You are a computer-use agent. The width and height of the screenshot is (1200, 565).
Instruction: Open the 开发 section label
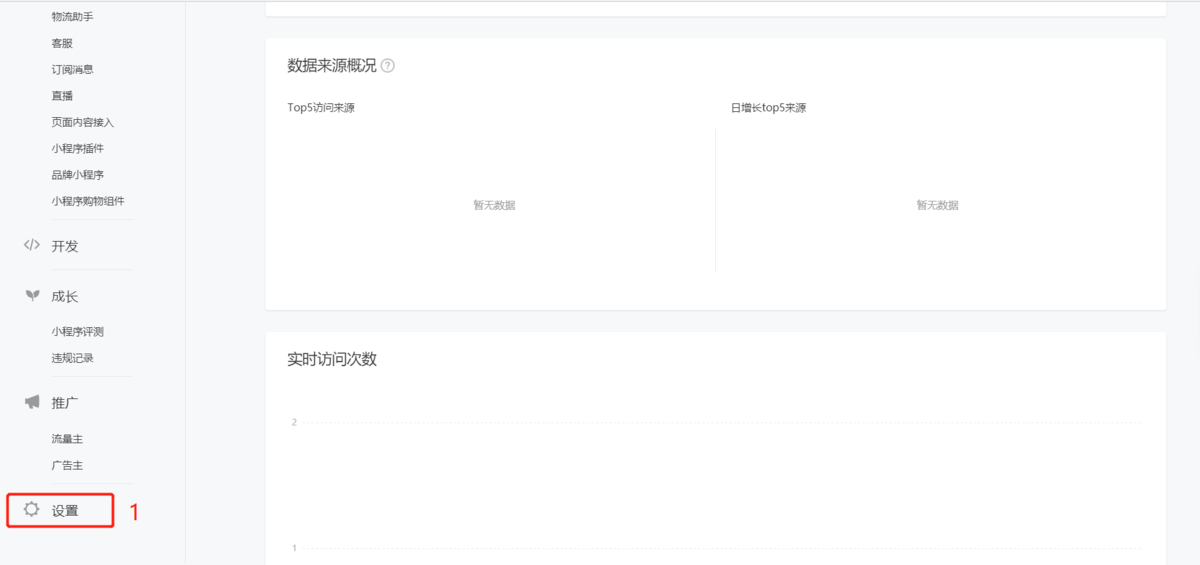(x=65, y=246)
